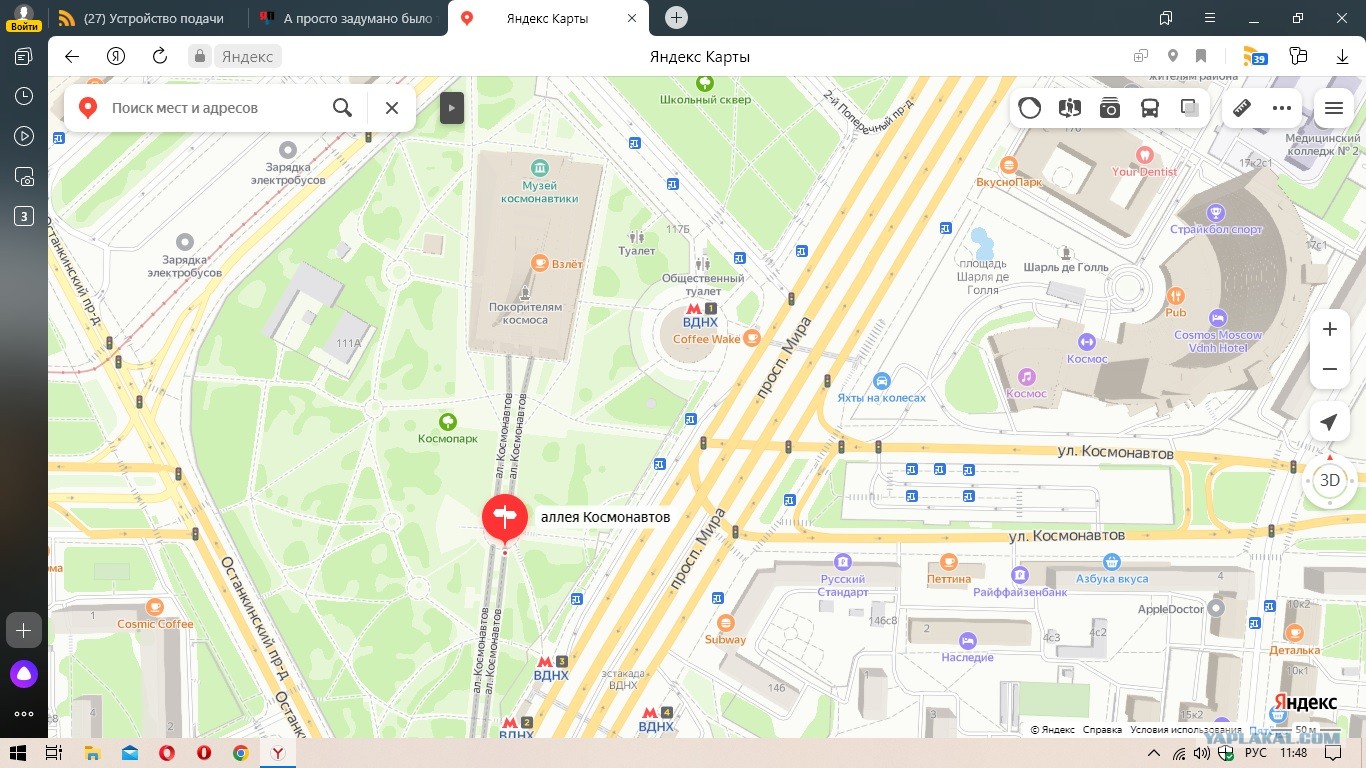Launch the Alice voice assistant purple icon
This screenshot has width=1366, height=768.
coord(24,674)
